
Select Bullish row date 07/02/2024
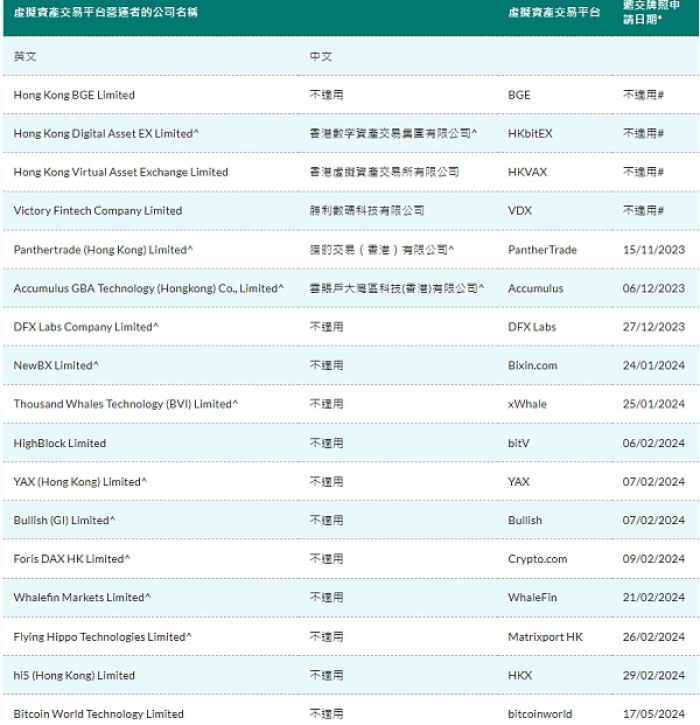(654, 520)
